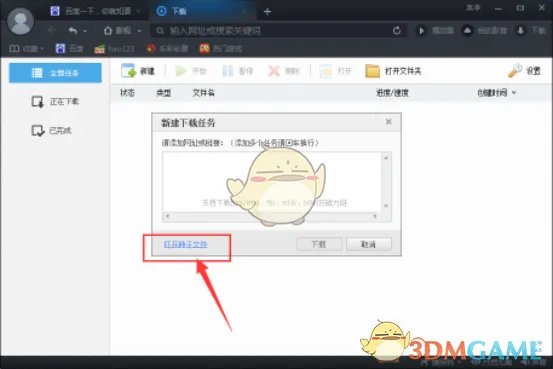
Task: Click the home icon in navigation bar
Action: tap(108, 31)
